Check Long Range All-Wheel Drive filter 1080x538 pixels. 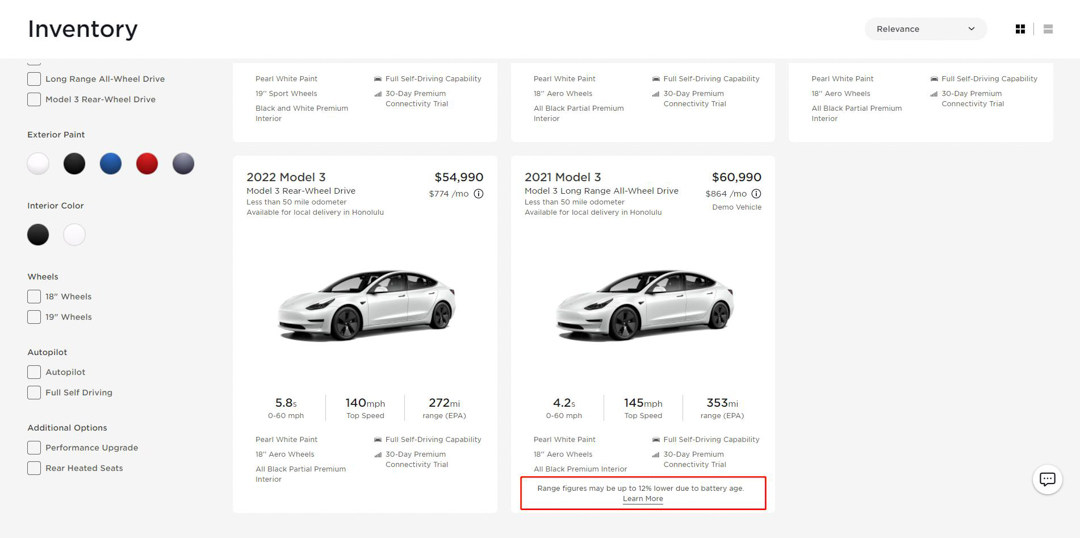click(x=34, y=79)
